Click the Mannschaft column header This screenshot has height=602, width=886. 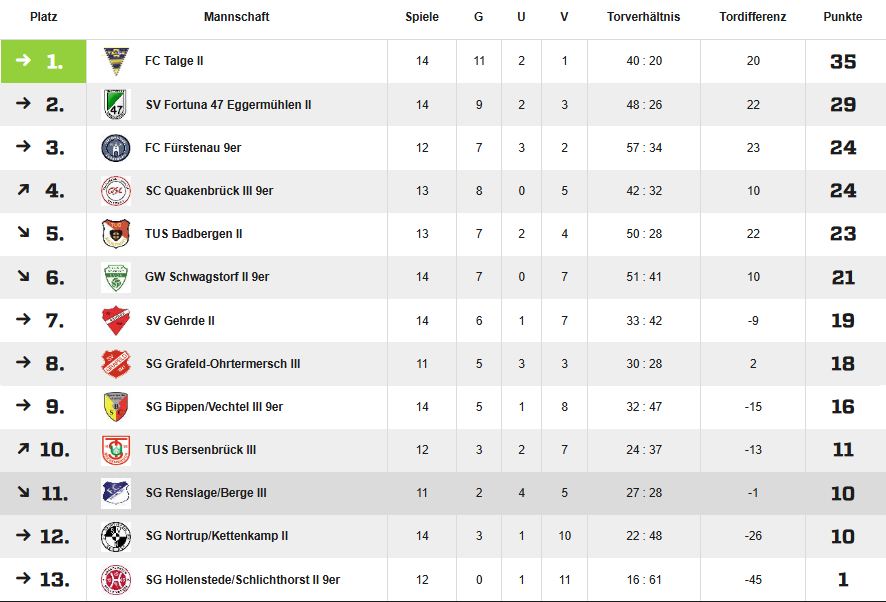(236, 17)
